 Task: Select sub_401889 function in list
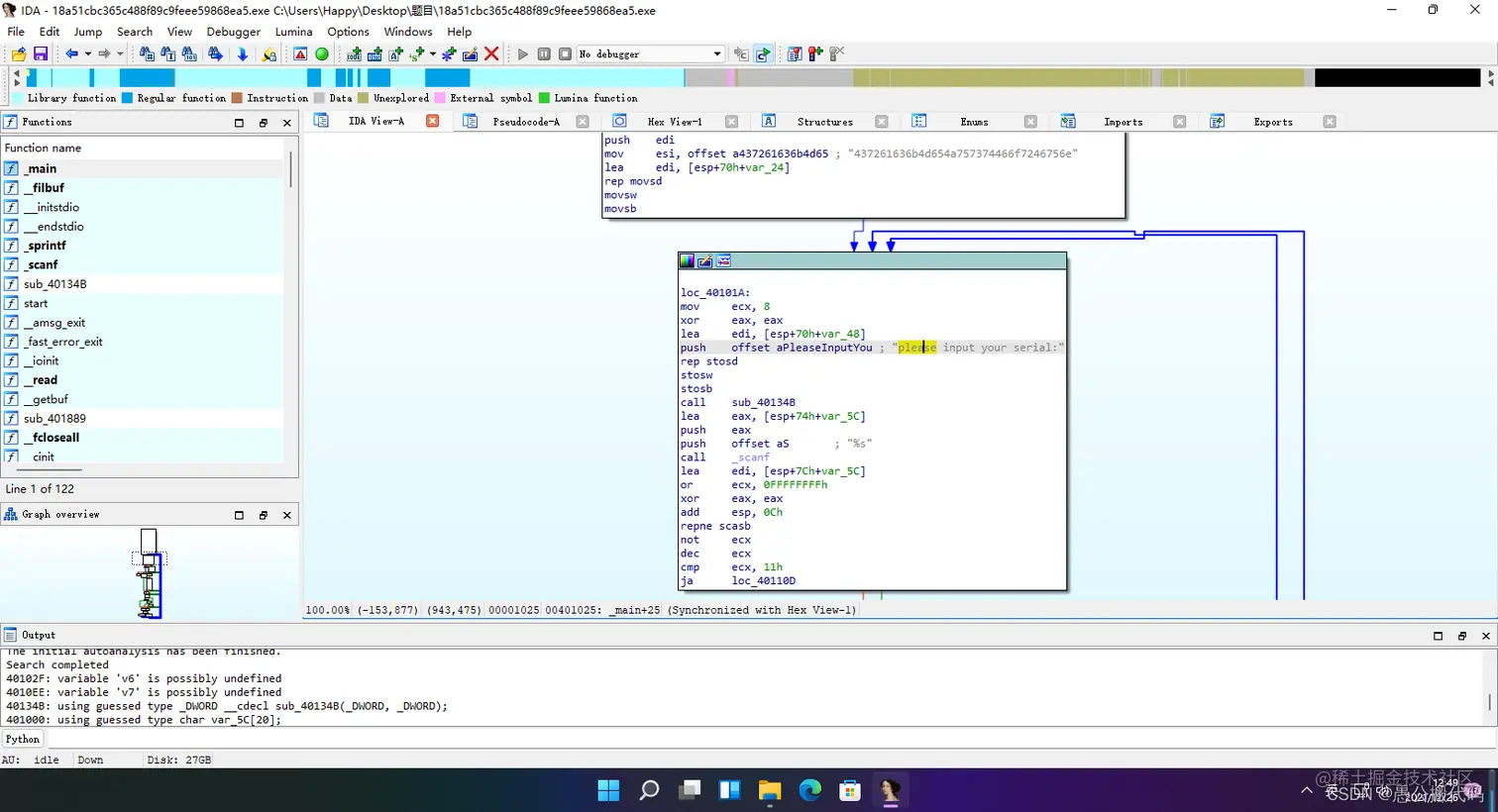pos(143,419)
